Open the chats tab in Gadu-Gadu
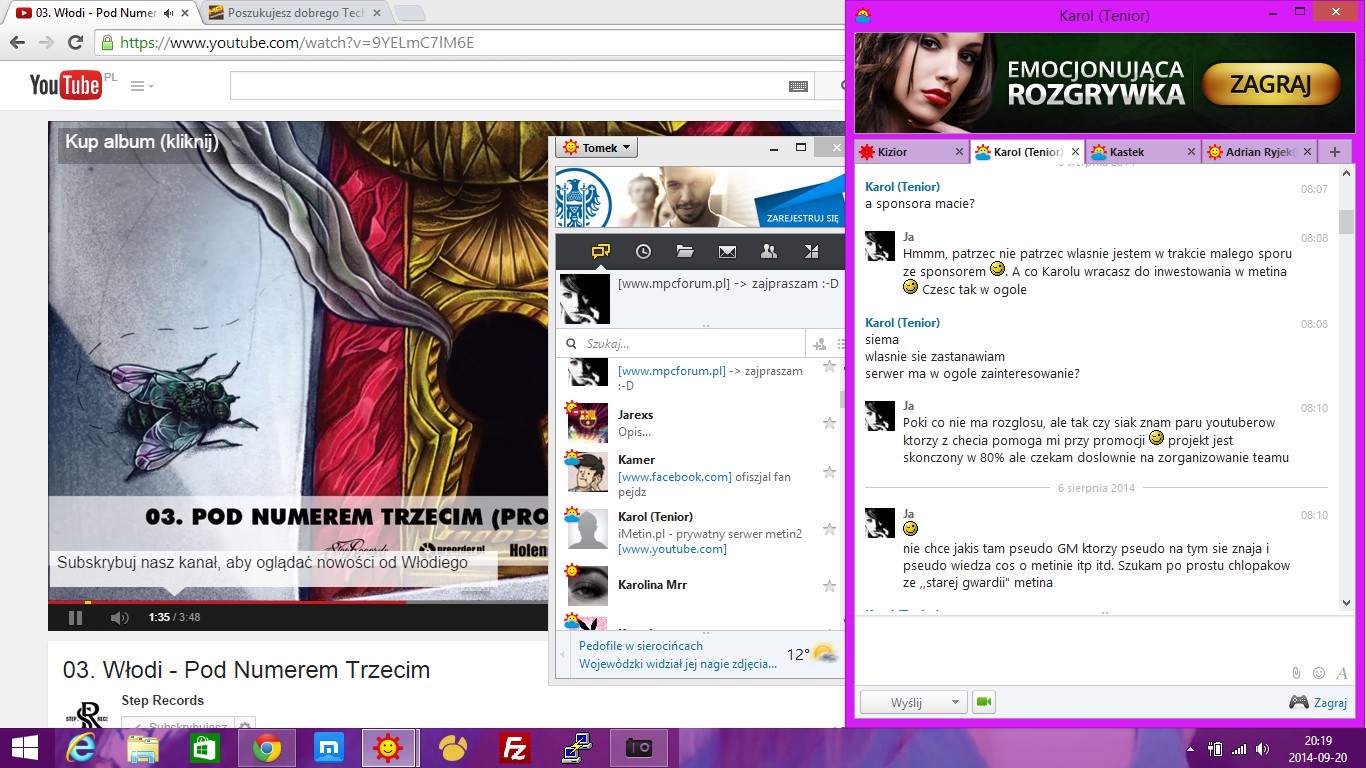The width and height of the screenshot is (1366, 768). 600,251
